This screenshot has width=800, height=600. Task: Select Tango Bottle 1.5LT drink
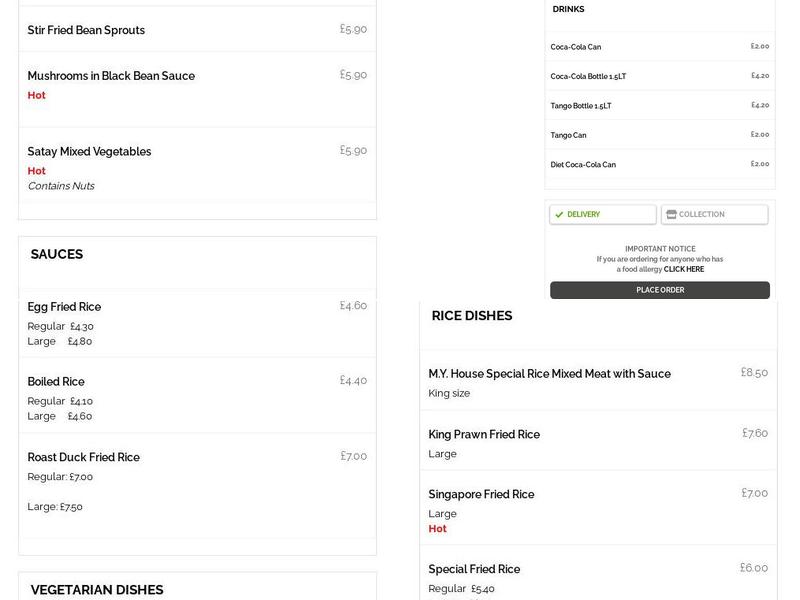coord(581,106)
